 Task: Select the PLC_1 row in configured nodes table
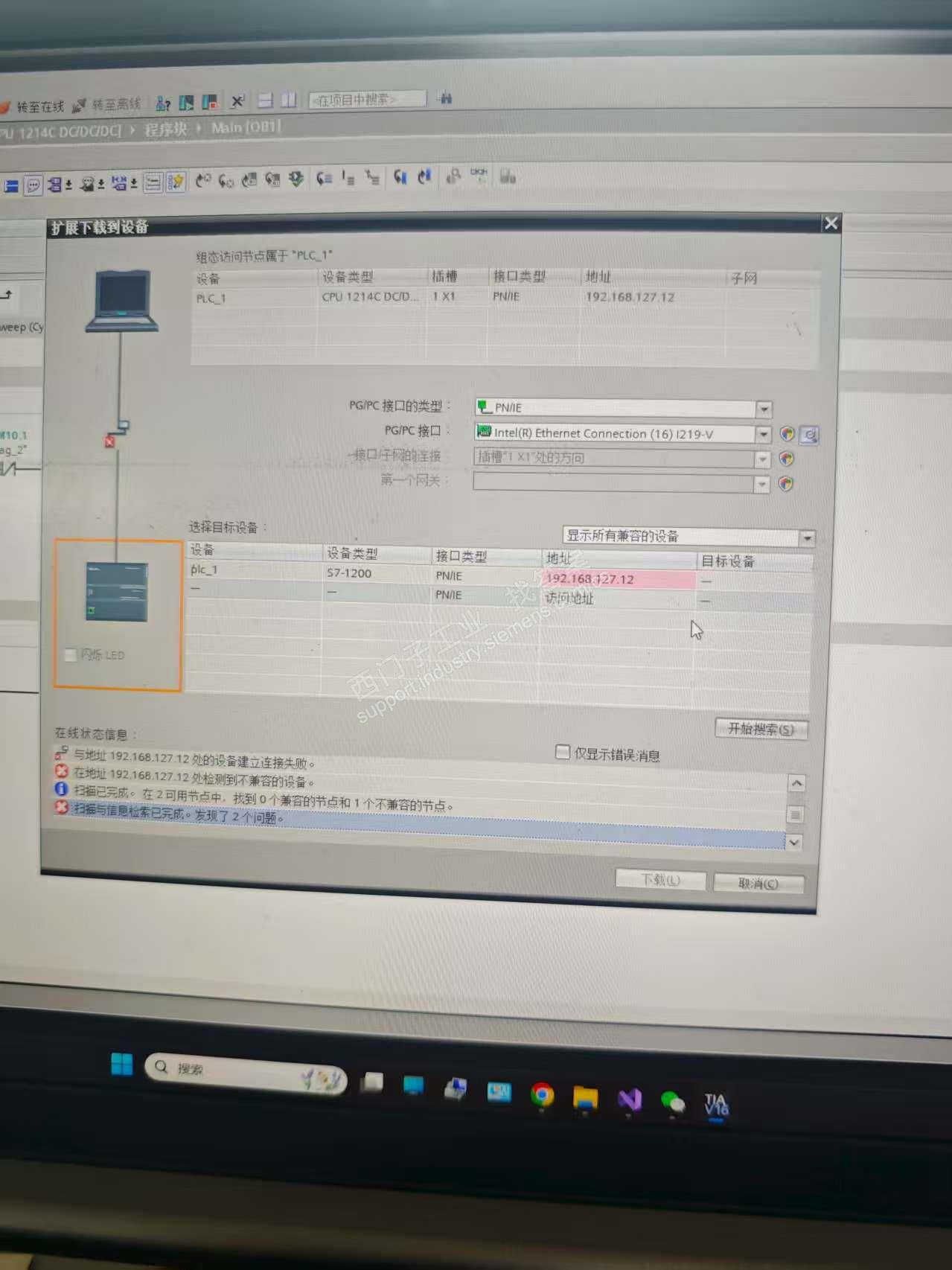tap(505, 297)
